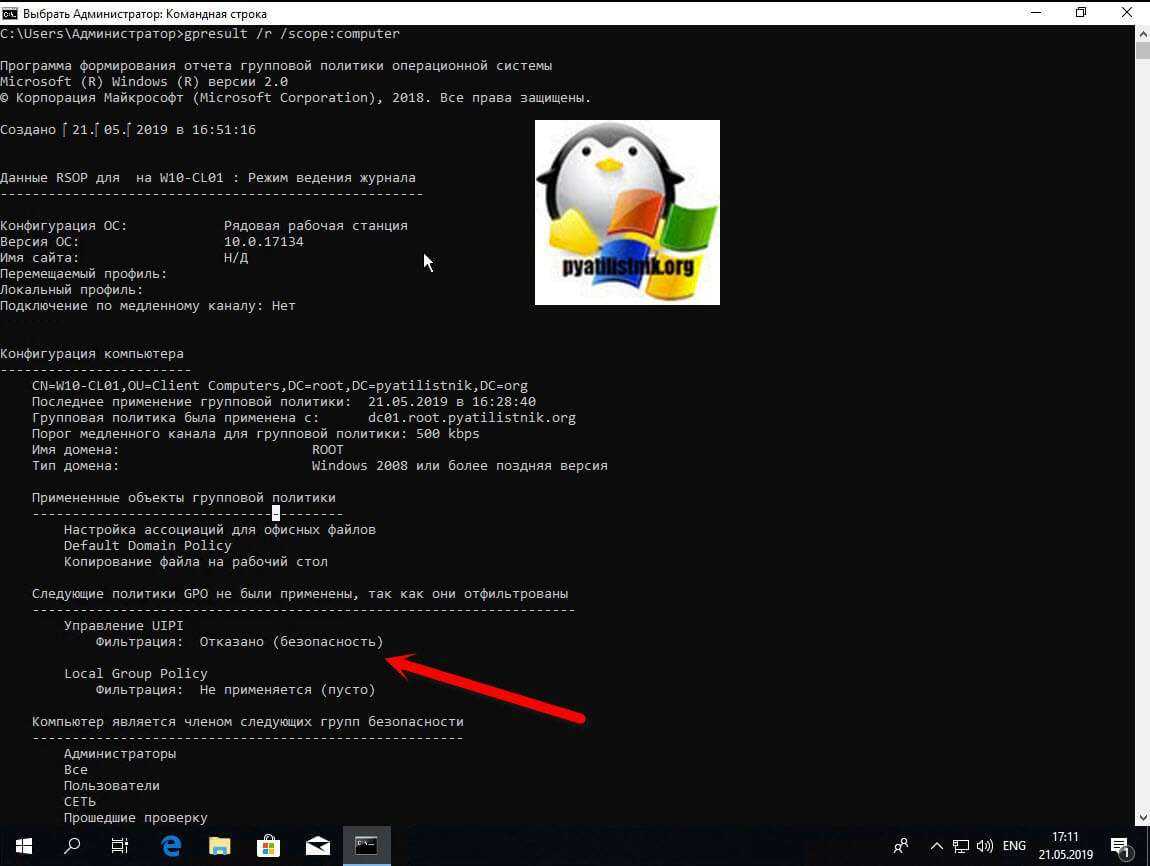Open Microsoft Store from the taskbar
The width and height of the screenshot is (1150, 866).
(269, 845)
